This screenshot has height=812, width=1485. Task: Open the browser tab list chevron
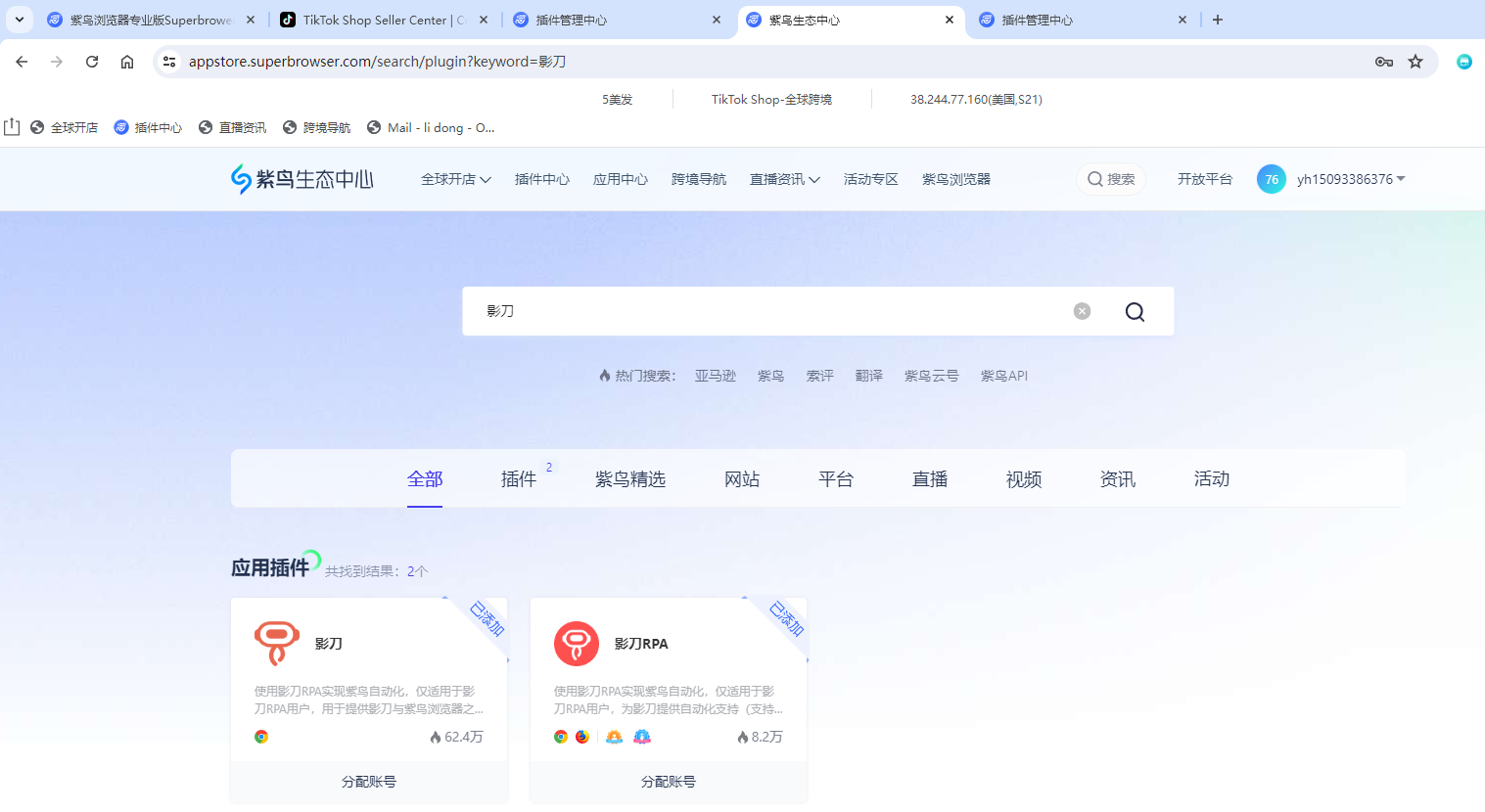click(20, 20)
